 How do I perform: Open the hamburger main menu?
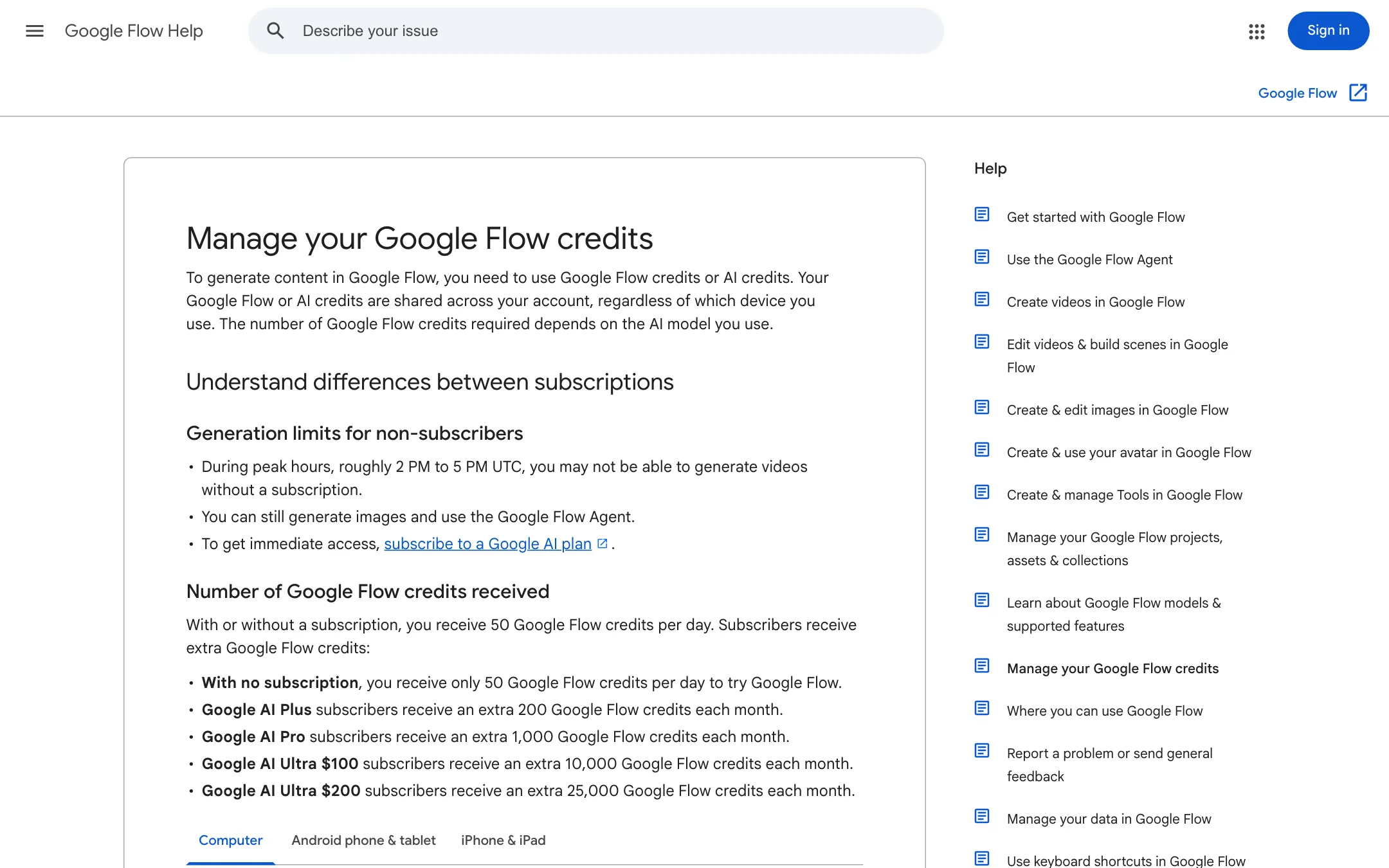pos(35,31)
